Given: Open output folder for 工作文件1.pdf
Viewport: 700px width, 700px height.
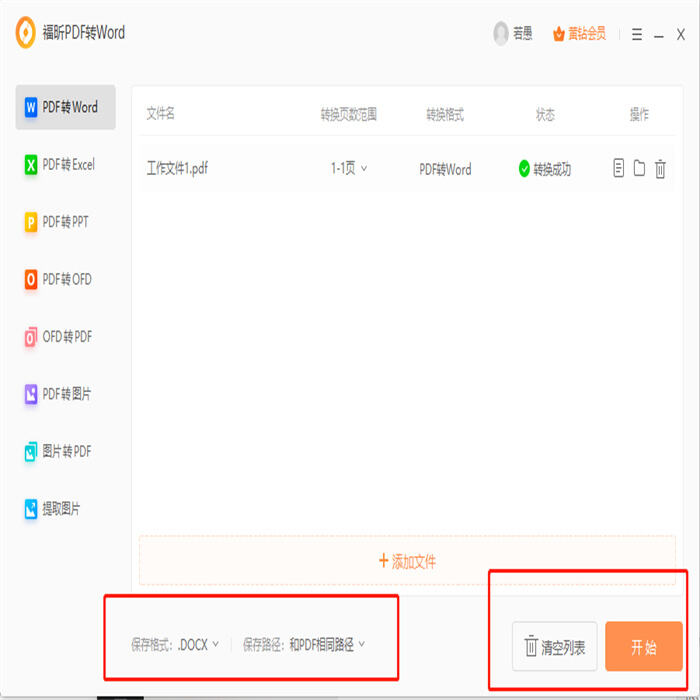Looking at the screenshot, I should point(639,168).
